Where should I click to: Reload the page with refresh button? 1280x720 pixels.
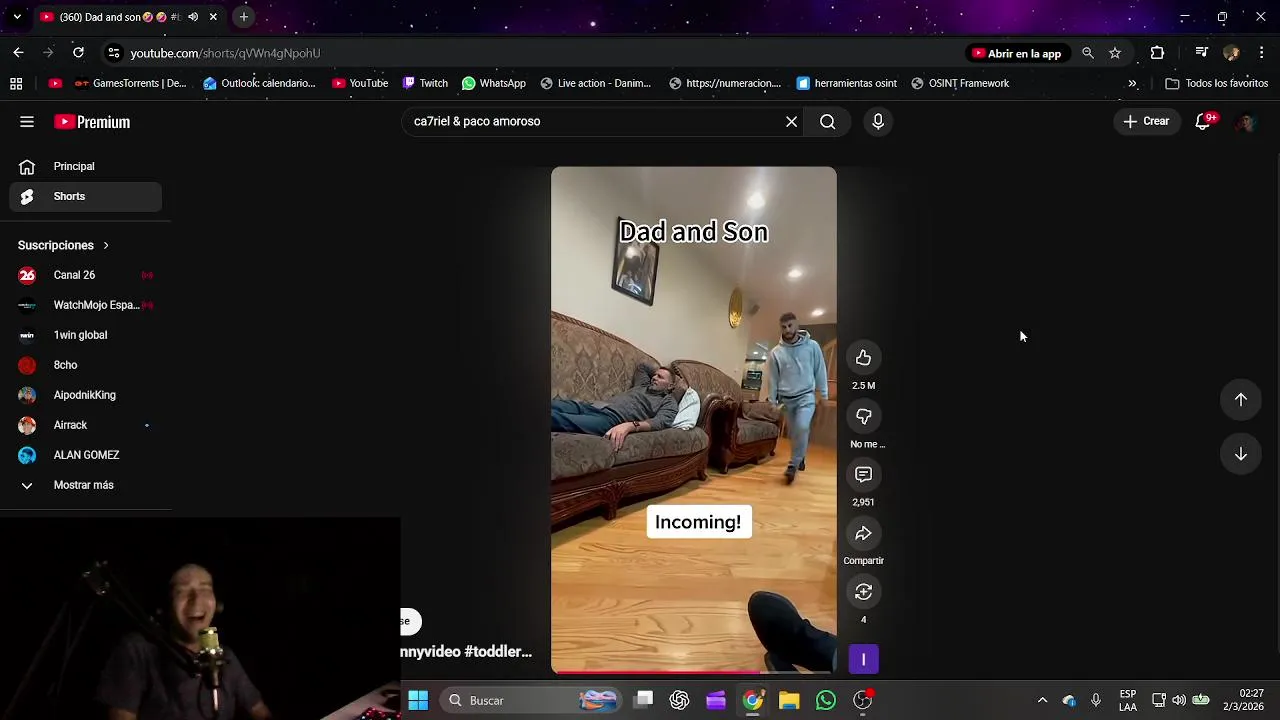pyautogui.click(x=78, y=53)
